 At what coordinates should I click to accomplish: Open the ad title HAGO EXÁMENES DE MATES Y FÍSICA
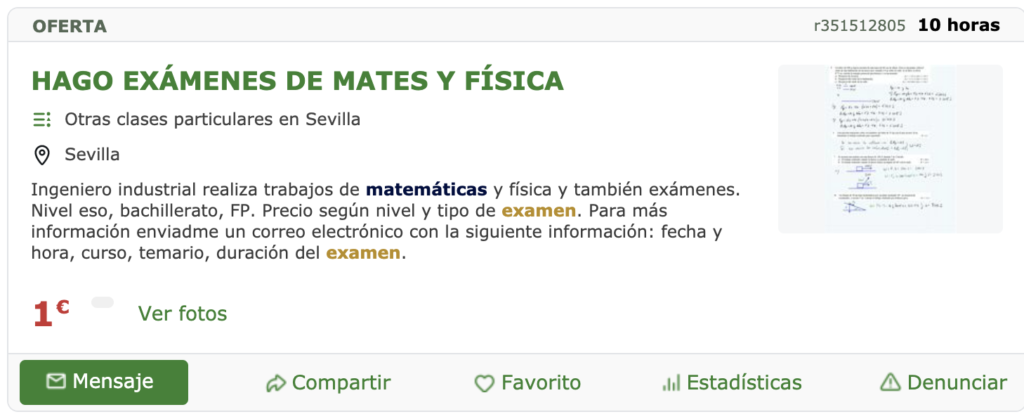coord(297,80)
